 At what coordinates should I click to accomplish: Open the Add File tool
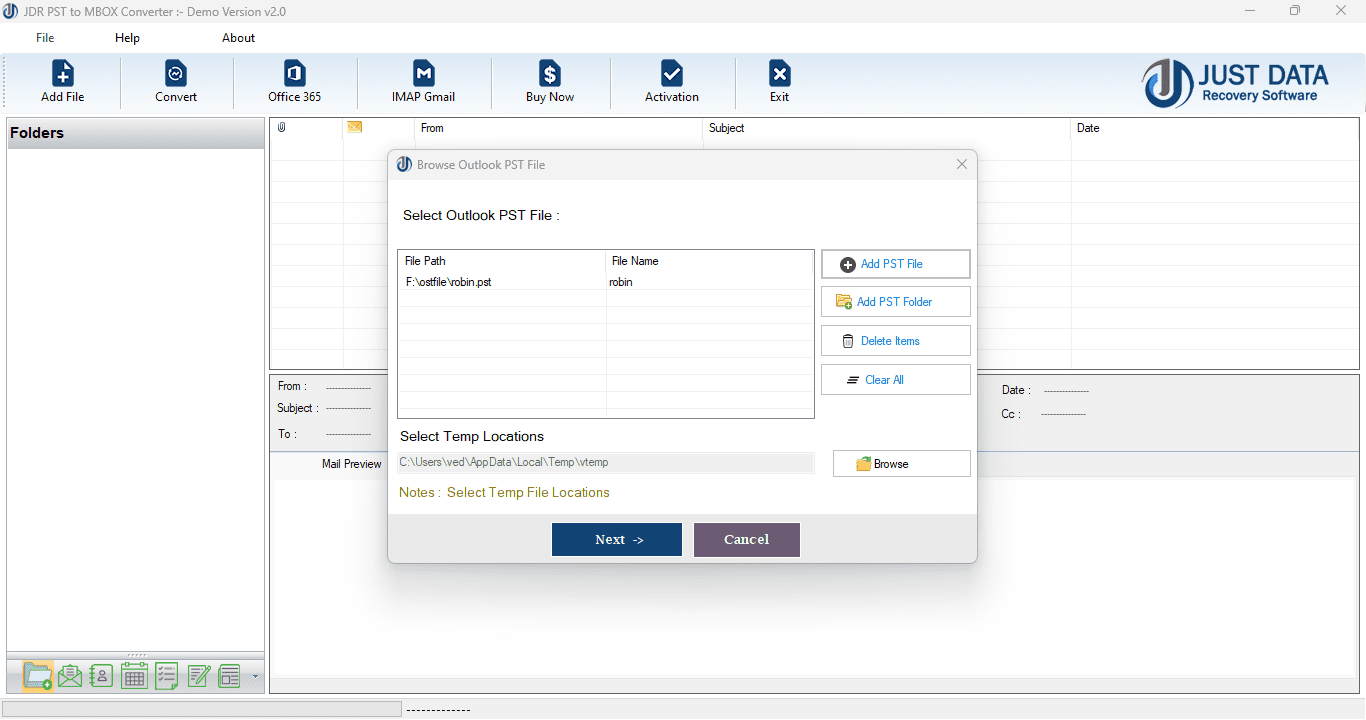pyautogui.click(x=62, y=80)
